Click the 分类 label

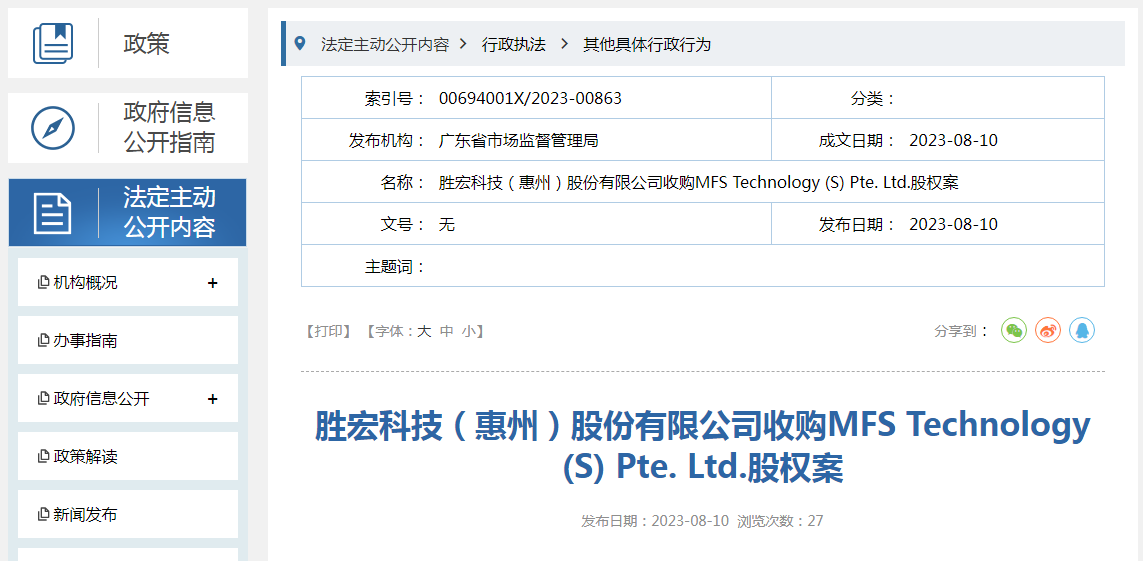(x=873, y=98)
